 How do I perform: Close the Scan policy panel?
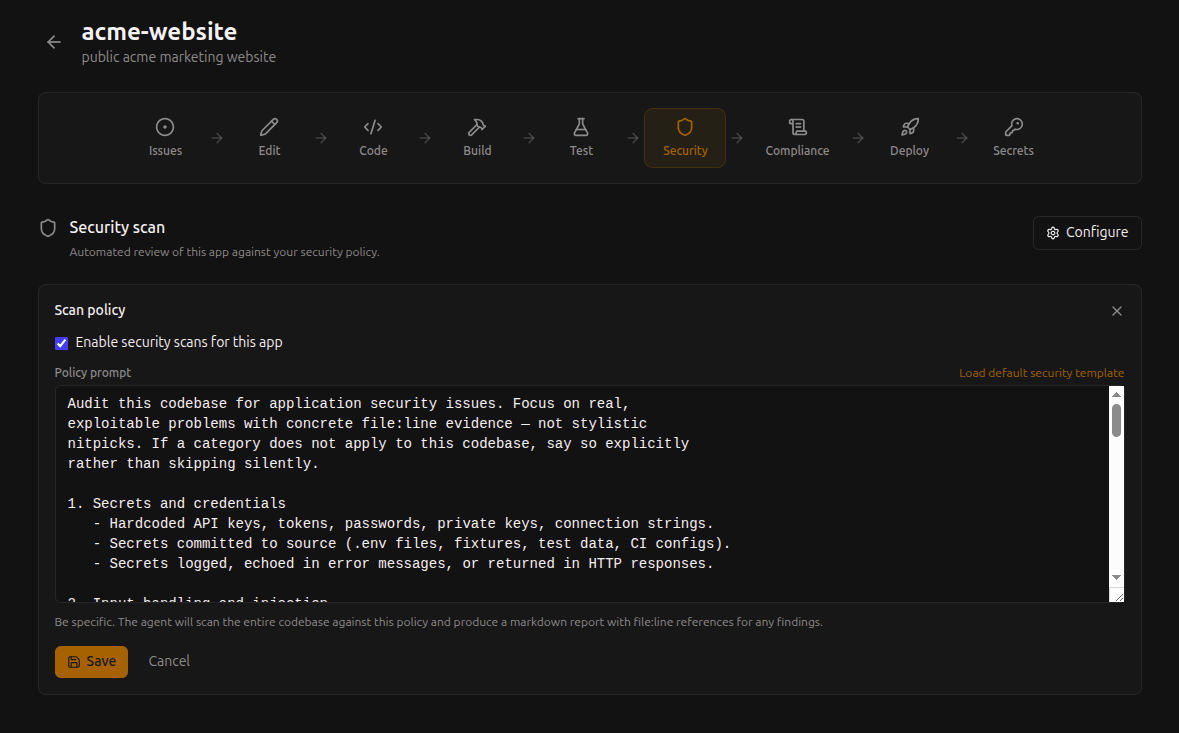tap(1117, 311)
